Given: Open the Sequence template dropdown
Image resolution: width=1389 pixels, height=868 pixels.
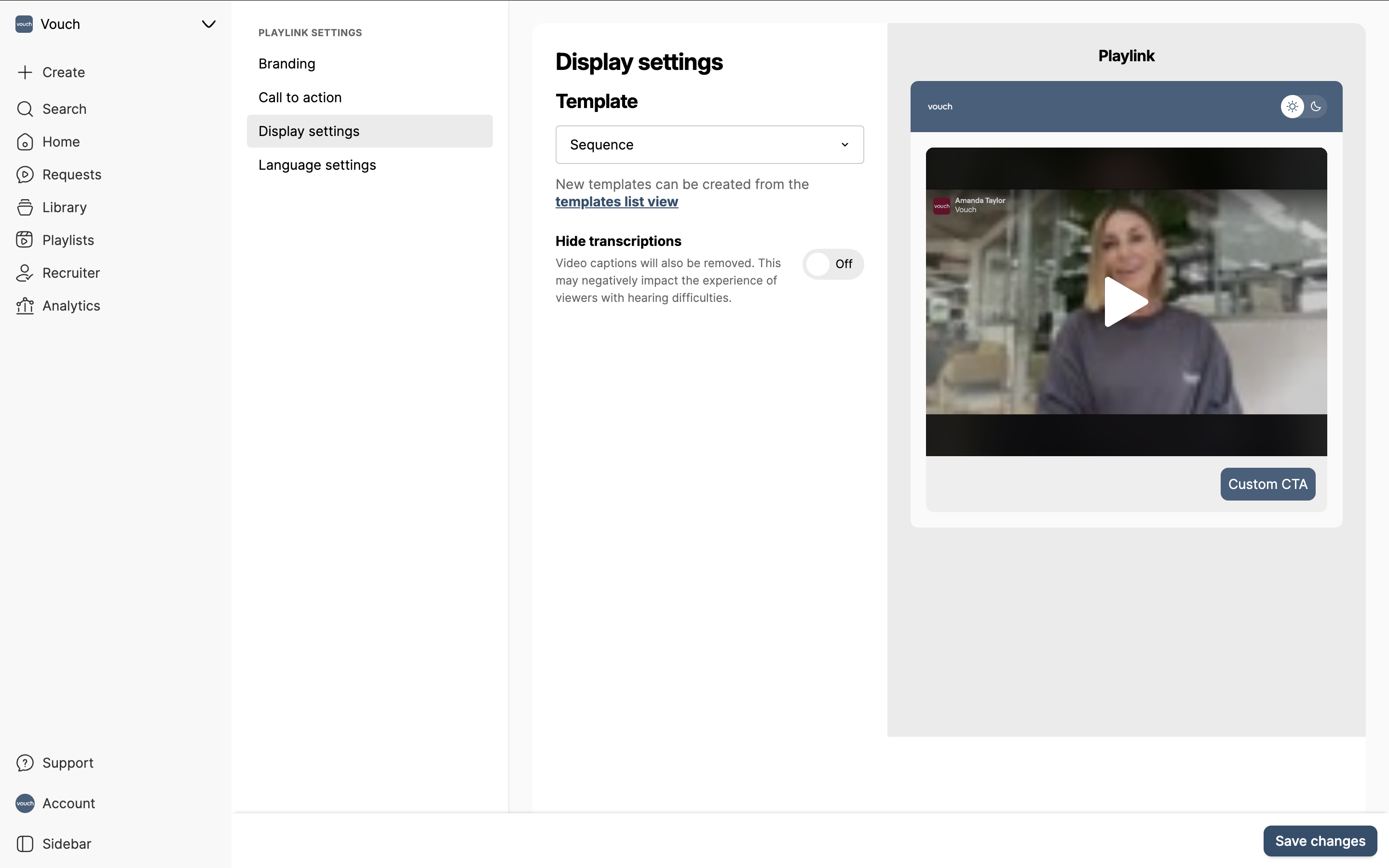Looking at the screenshot, I should (709, 145).
